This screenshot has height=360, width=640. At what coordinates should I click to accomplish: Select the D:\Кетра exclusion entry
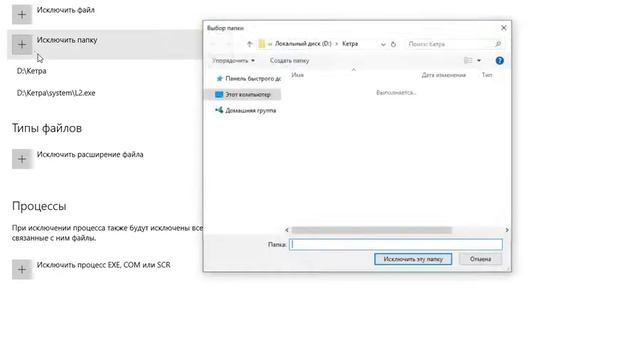point(31,71)
